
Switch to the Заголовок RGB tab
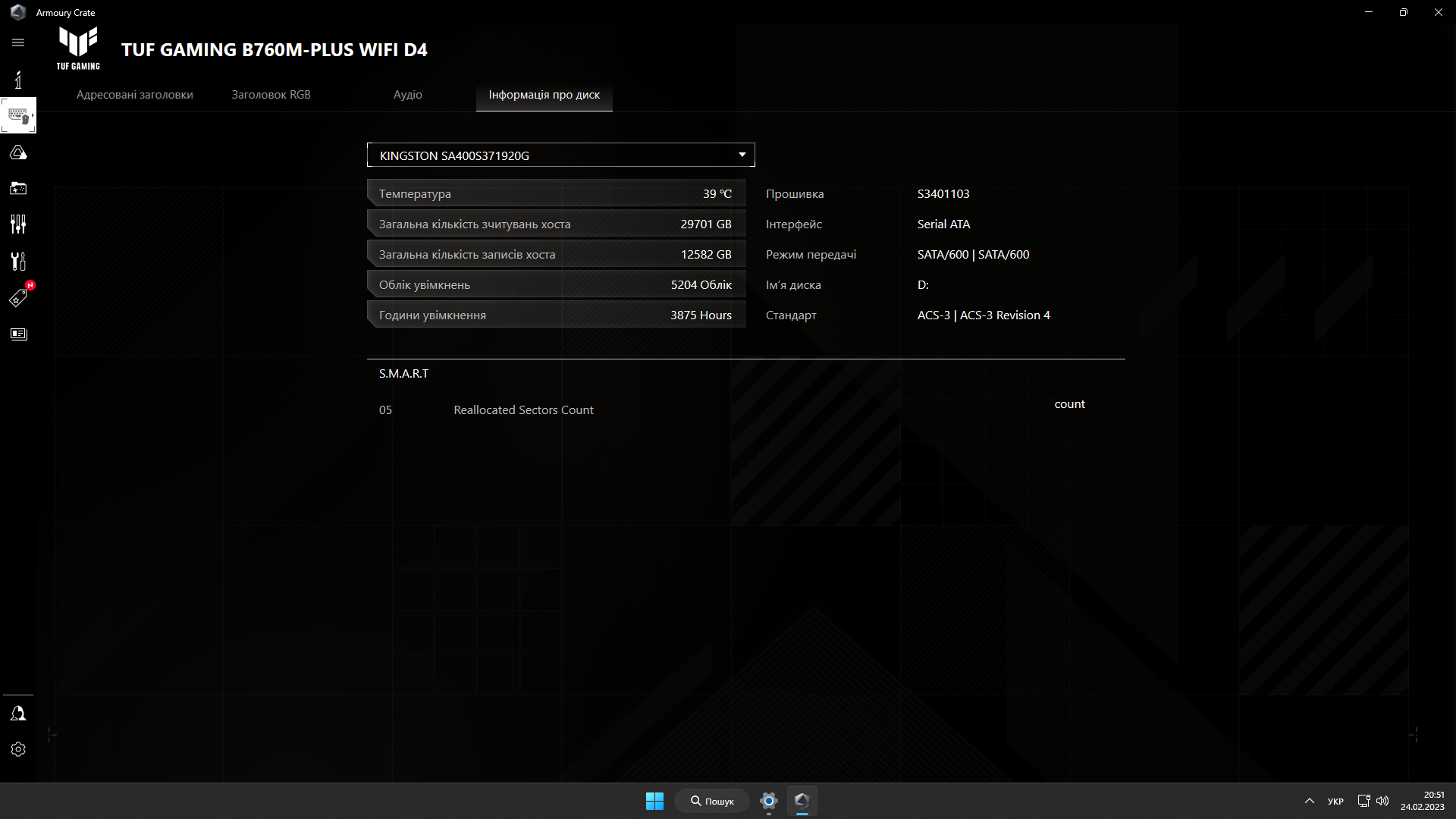tap(271, 95)
